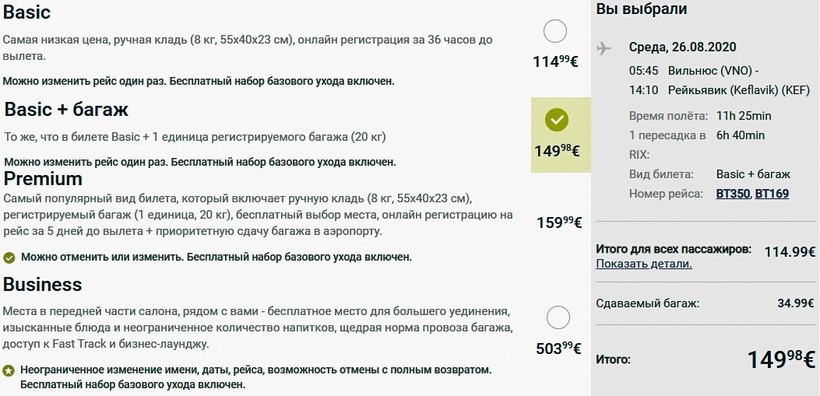
Task: Click the Business fare heading
Action: tap(42, 285)
